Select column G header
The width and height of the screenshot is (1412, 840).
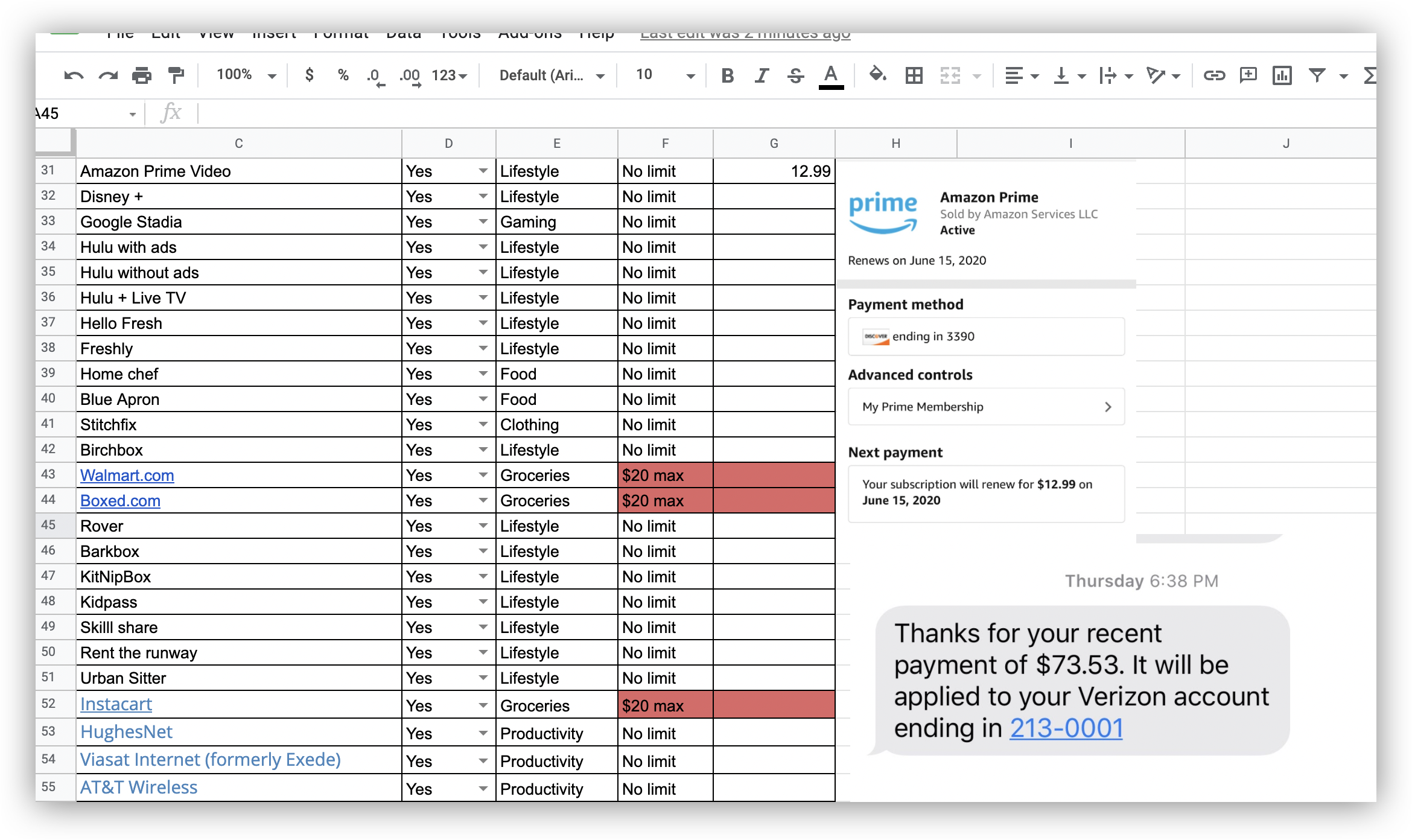point(774,144)
